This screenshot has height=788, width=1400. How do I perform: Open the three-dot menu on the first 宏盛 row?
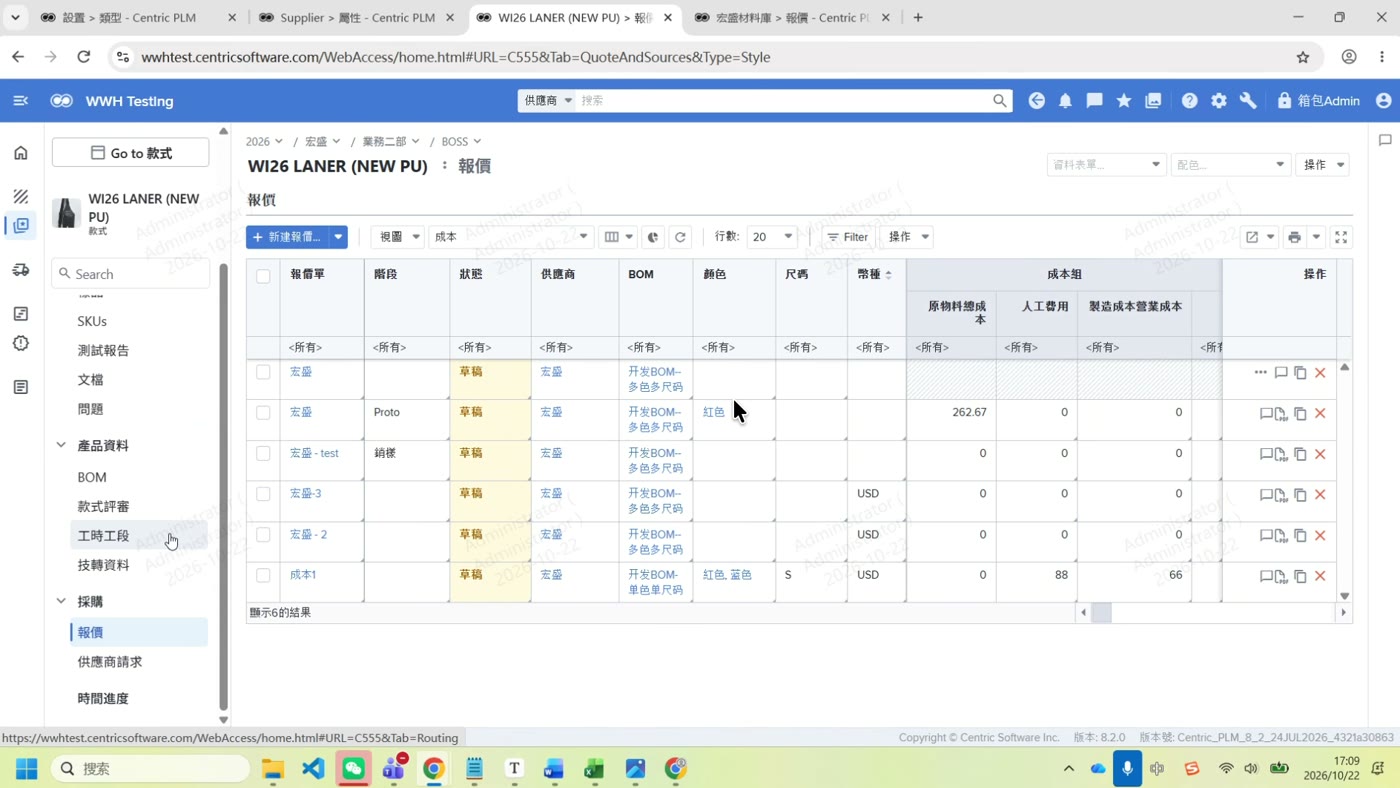[1260, 372]
